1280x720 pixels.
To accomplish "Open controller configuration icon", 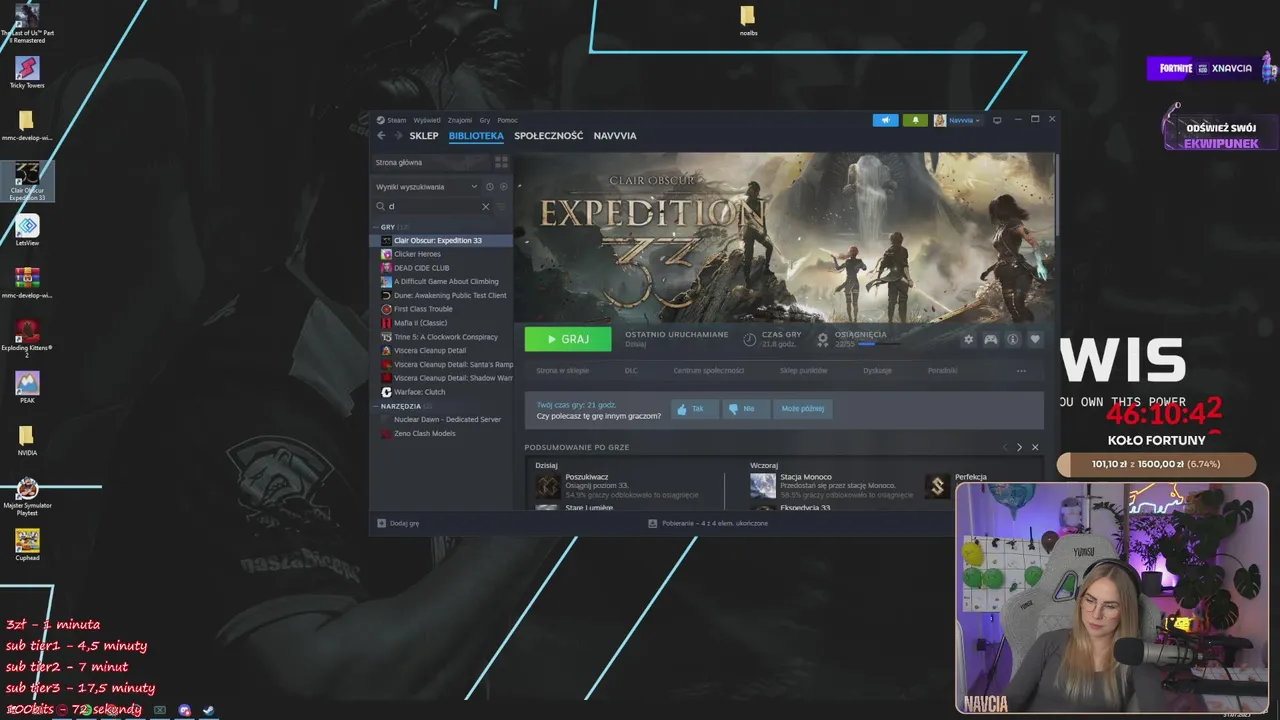I will coord(990,340).
